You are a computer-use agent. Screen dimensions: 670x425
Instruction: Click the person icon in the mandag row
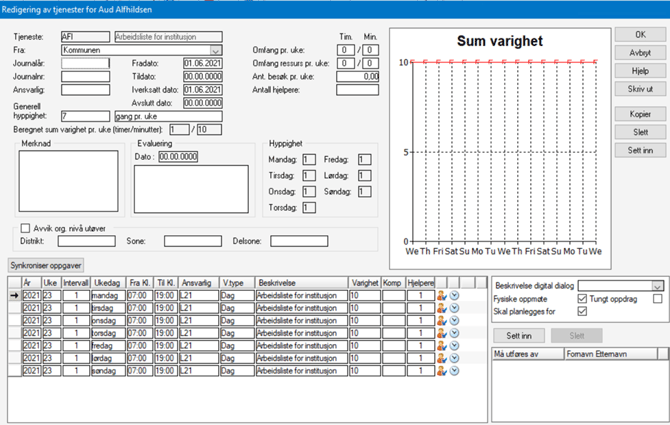tap(441, 296)
